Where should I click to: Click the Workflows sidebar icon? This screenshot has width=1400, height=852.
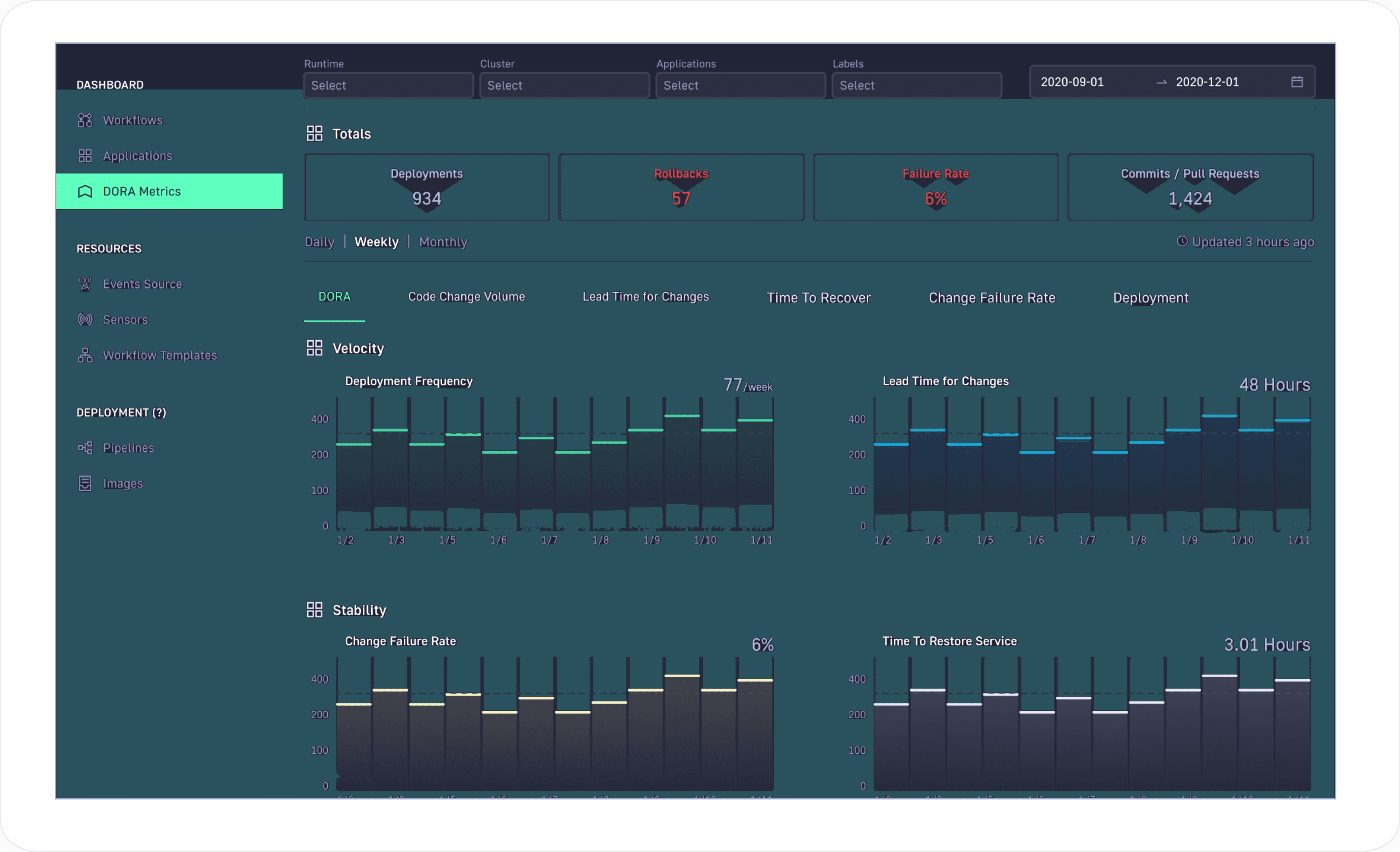tap(85, 120)
